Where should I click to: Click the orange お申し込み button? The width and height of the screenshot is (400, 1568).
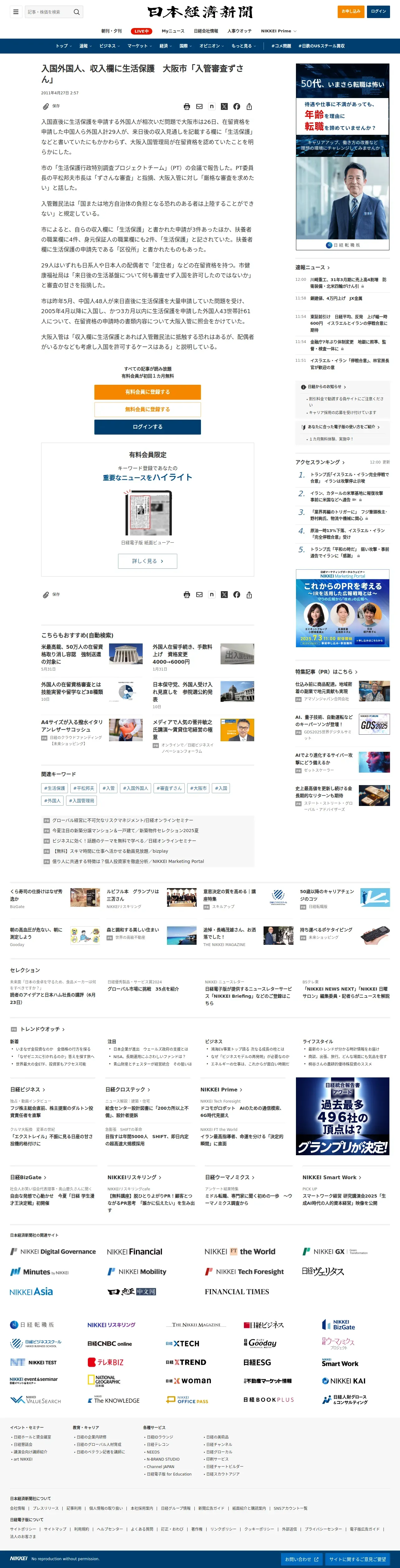tap(351, 12)
